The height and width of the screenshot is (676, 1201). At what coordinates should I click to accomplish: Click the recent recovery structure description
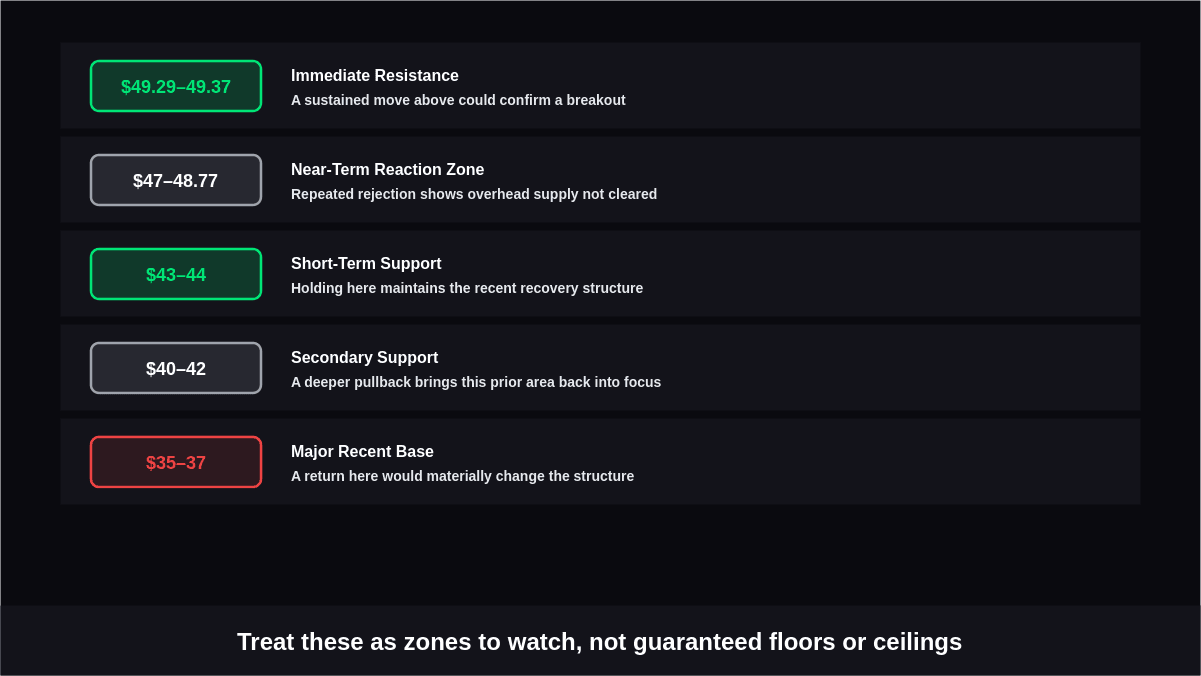[x=467, y=288]
